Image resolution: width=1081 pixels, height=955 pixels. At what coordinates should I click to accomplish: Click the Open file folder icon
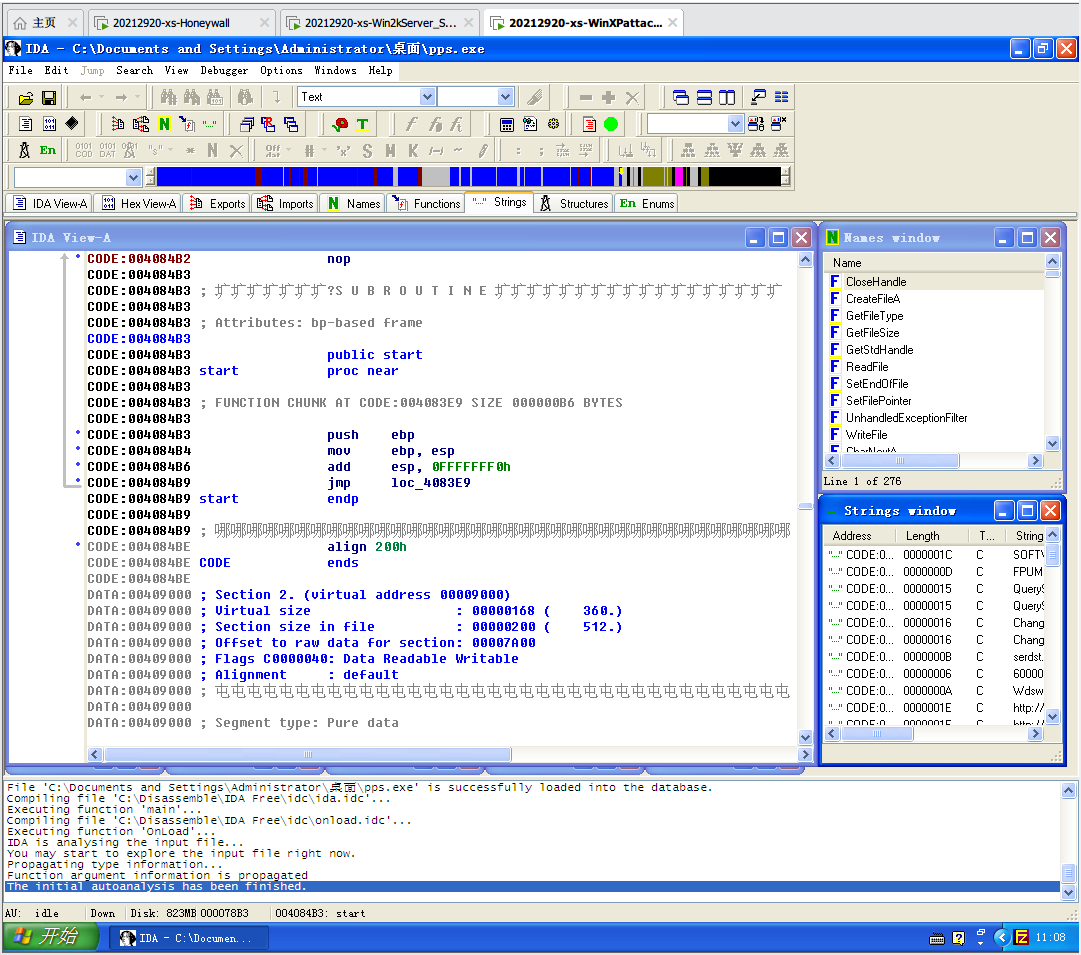(26, 98)
